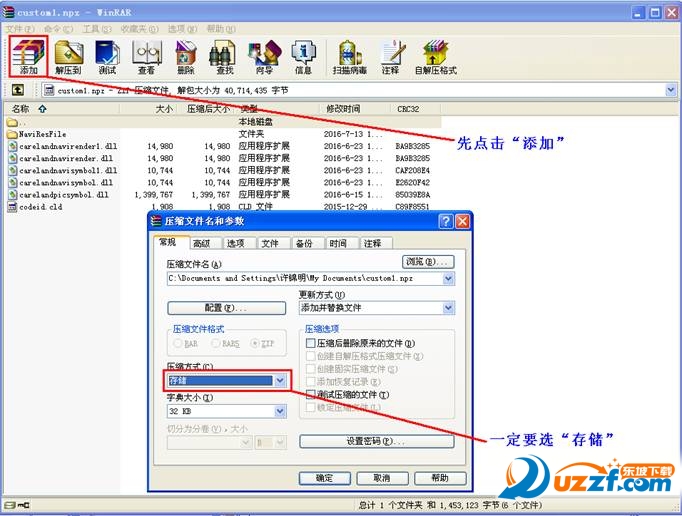This screenshot has height=516, width=682.
Task: Click the 查看 (View) toolbar icon
Action: [x=147, y=57]
